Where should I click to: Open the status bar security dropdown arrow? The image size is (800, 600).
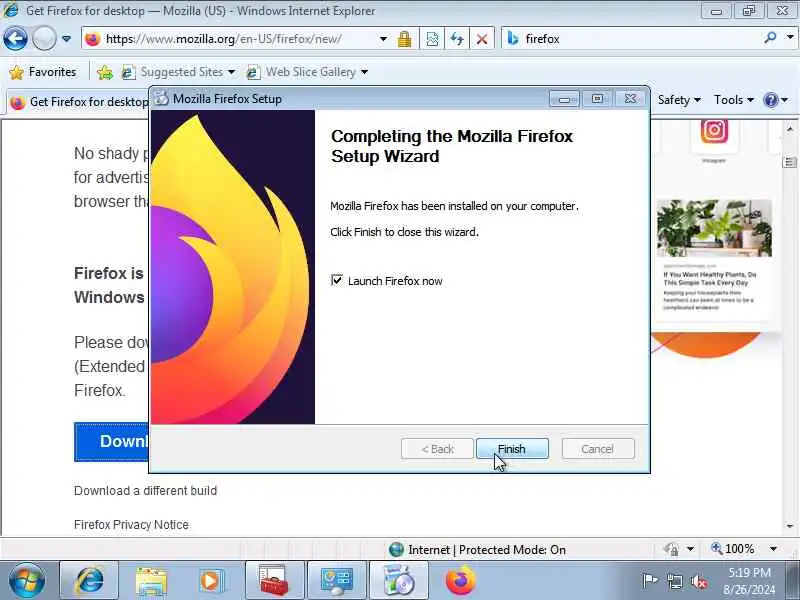[x=690, y=549]
